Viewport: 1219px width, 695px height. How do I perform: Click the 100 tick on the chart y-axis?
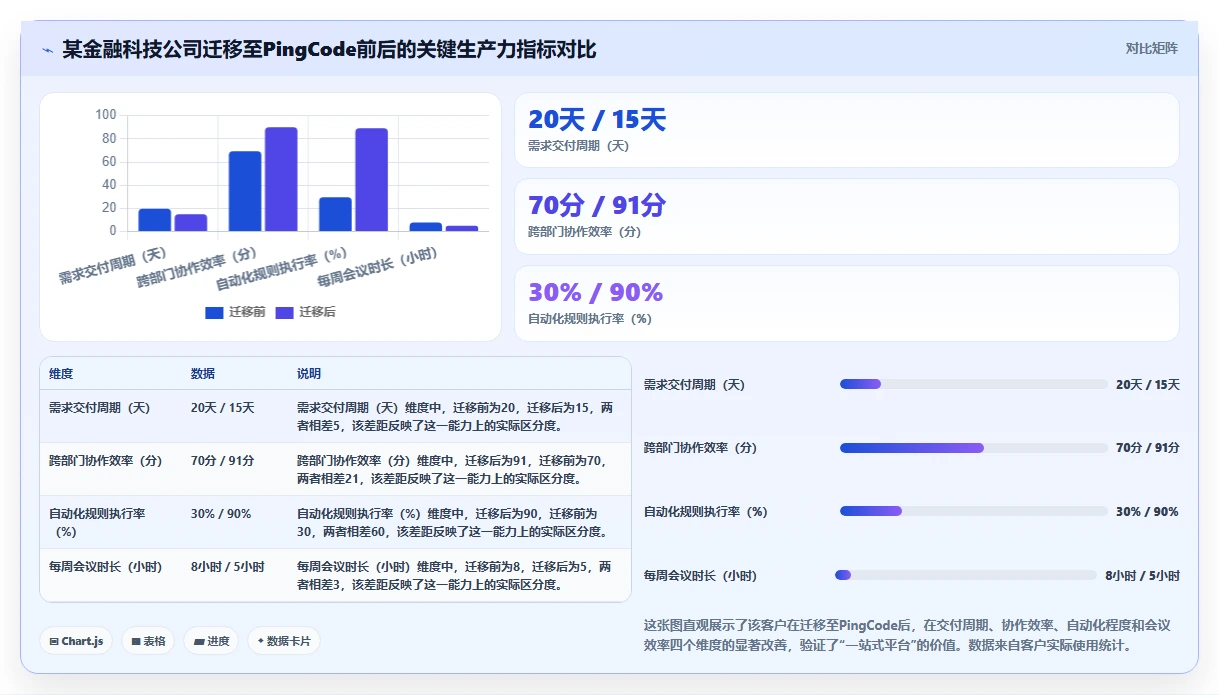106,115
